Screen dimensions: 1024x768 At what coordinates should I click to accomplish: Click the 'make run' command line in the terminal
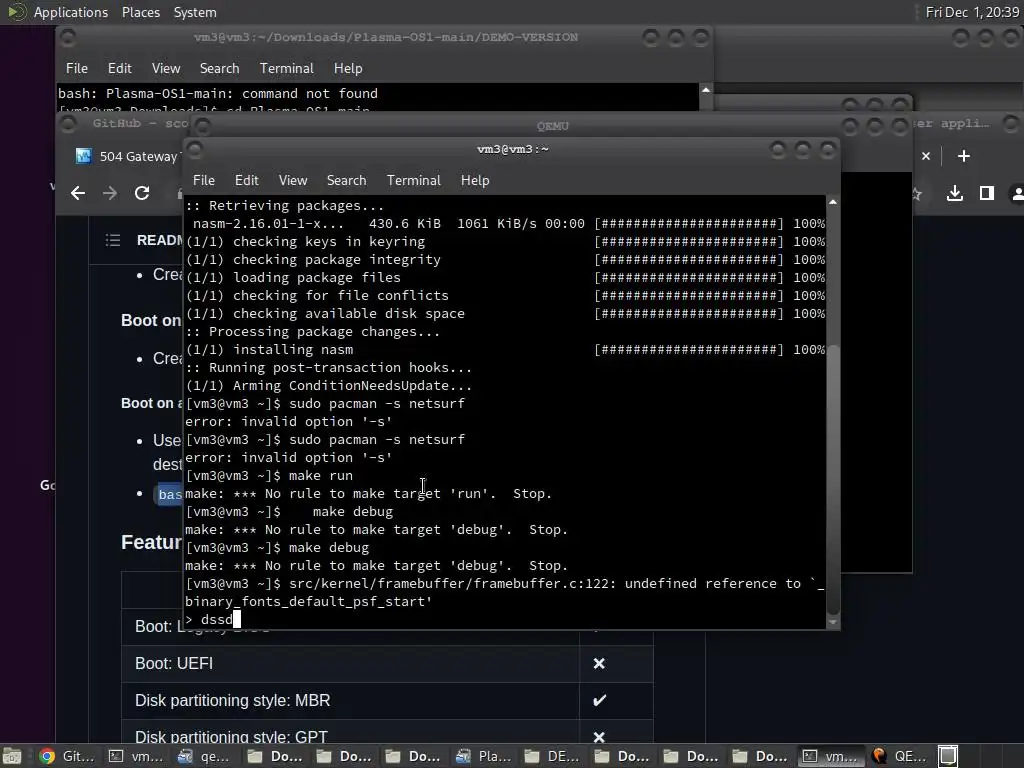coord(269,475)
